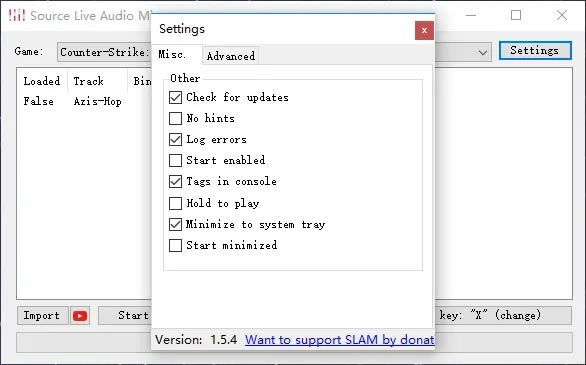The height and width of the screenshot is (365, 586).
Task: Uncheck Tags in console
Action: tap(175, 182)
